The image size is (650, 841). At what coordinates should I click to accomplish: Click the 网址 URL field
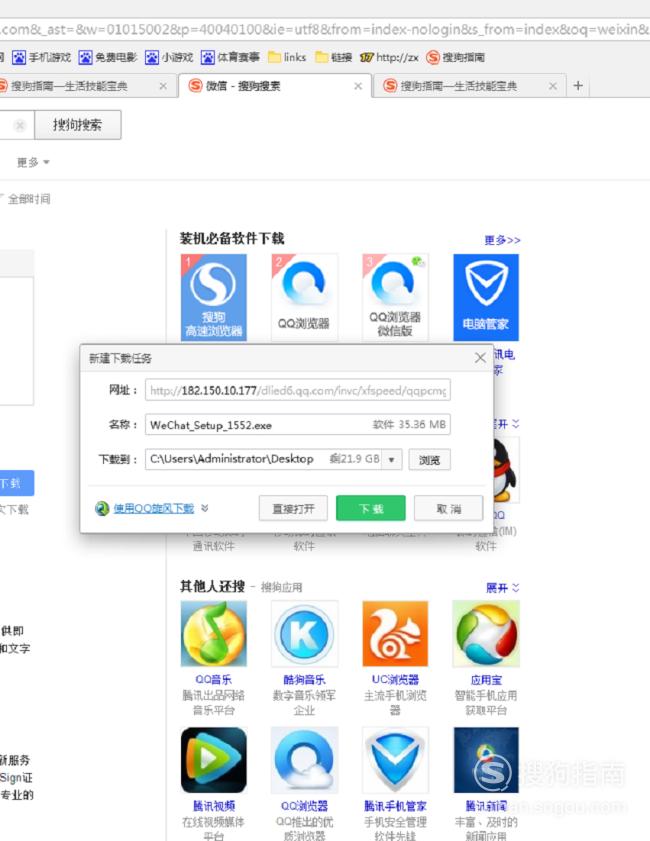pyautogui.click(x=298, y=390)
